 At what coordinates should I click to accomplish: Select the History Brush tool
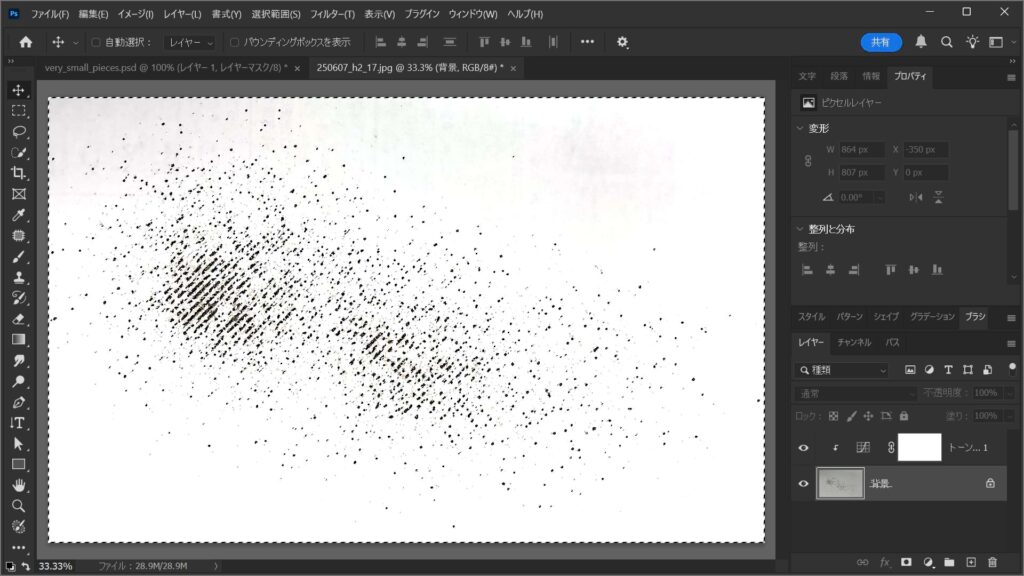point(18,298)
